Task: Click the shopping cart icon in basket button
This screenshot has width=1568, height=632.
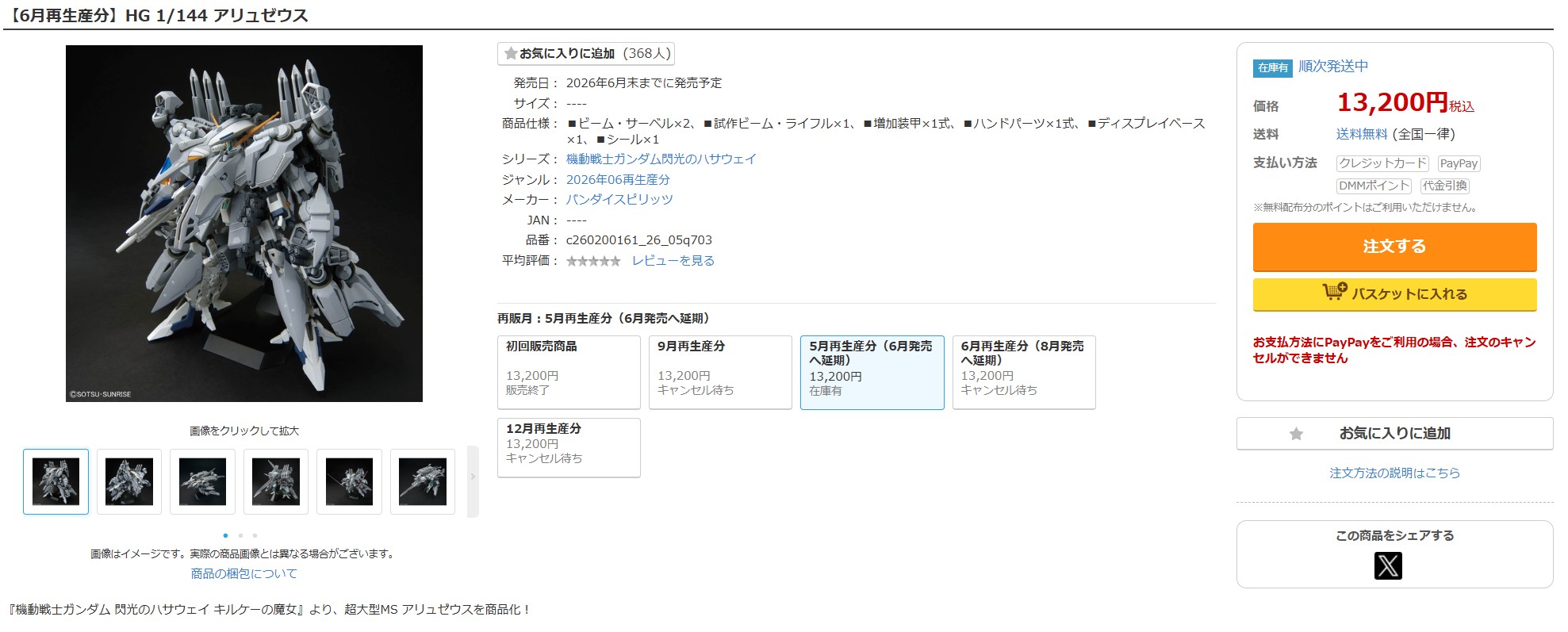Action: tap(1335, 293)
